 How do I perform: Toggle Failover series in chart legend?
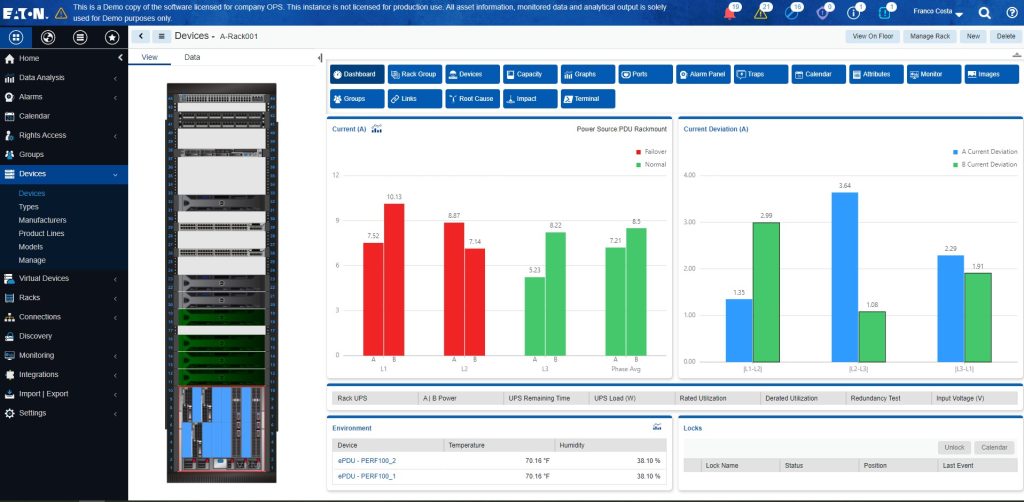coord(650,151)
